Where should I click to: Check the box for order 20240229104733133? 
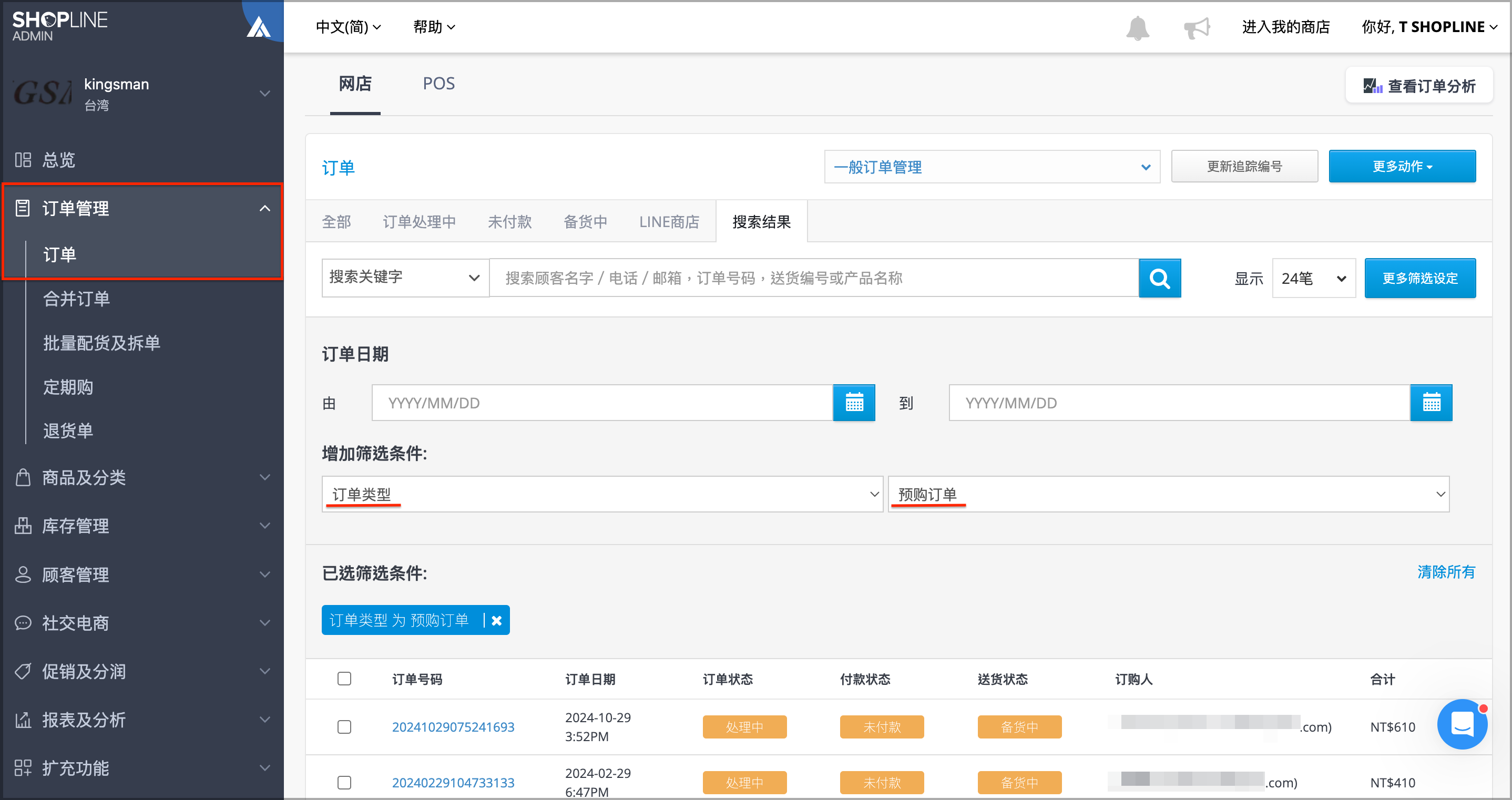344,783
